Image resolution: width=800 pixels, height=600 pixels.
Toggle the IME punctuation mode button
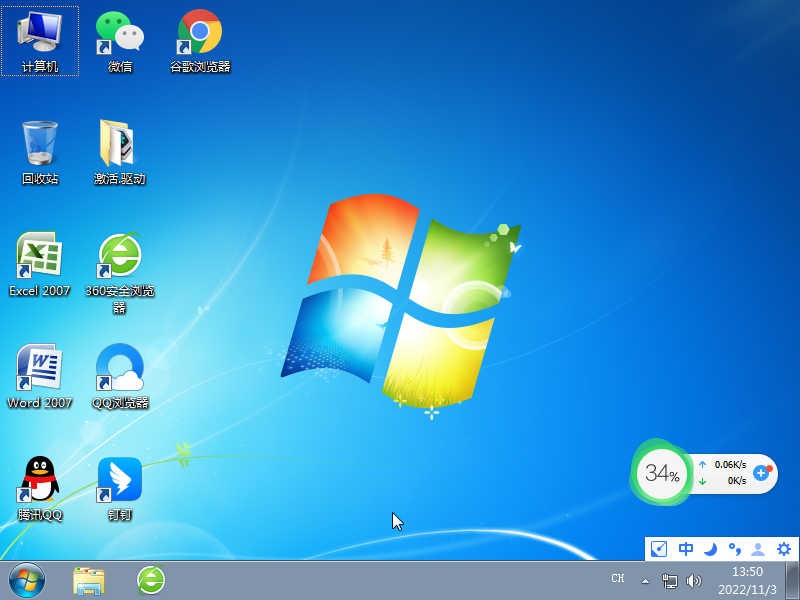(x=734, y=549)
